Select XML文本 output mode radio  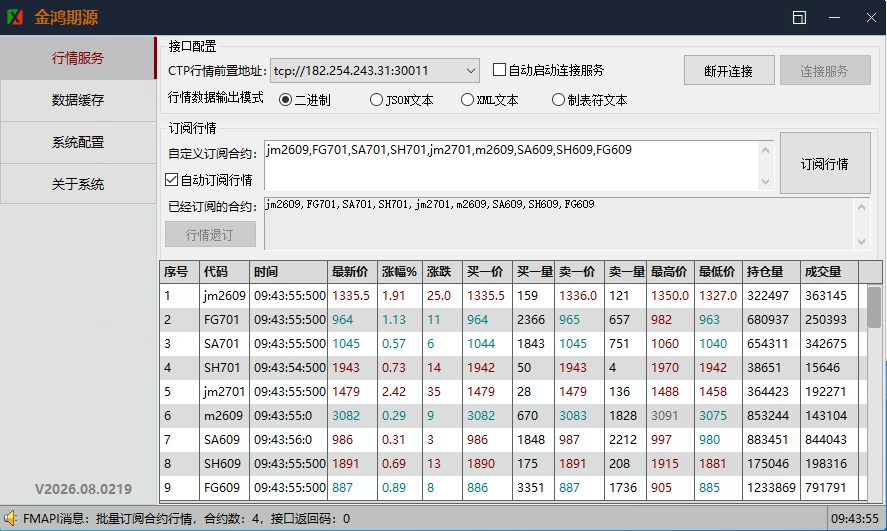467,100
